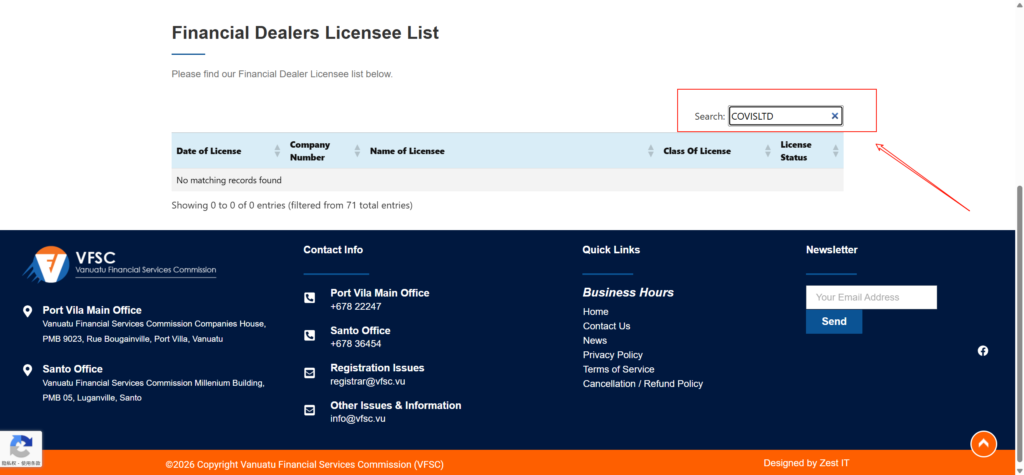Sort table by Name of Licensee
The height and width of the screenshot is (475, 1024).
tap(407, 151)
